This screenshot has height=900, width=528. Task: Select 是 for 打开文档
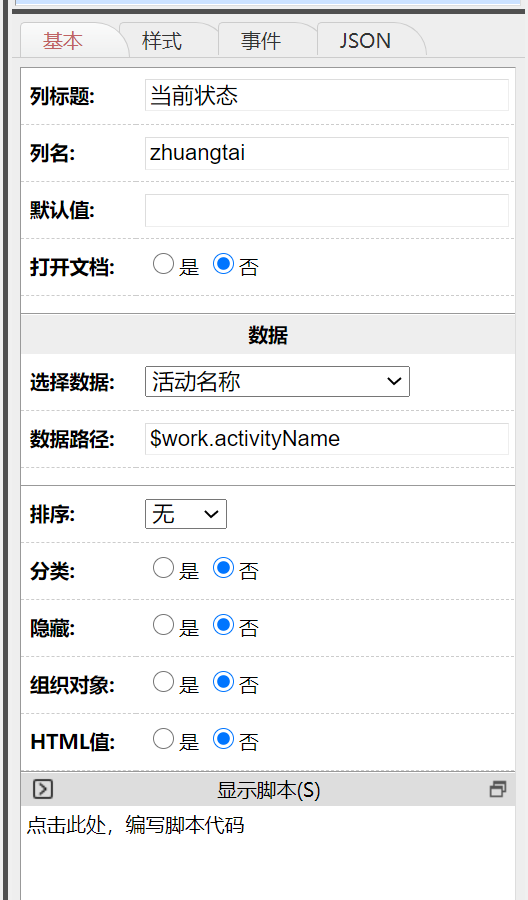(x=163, y=264)
